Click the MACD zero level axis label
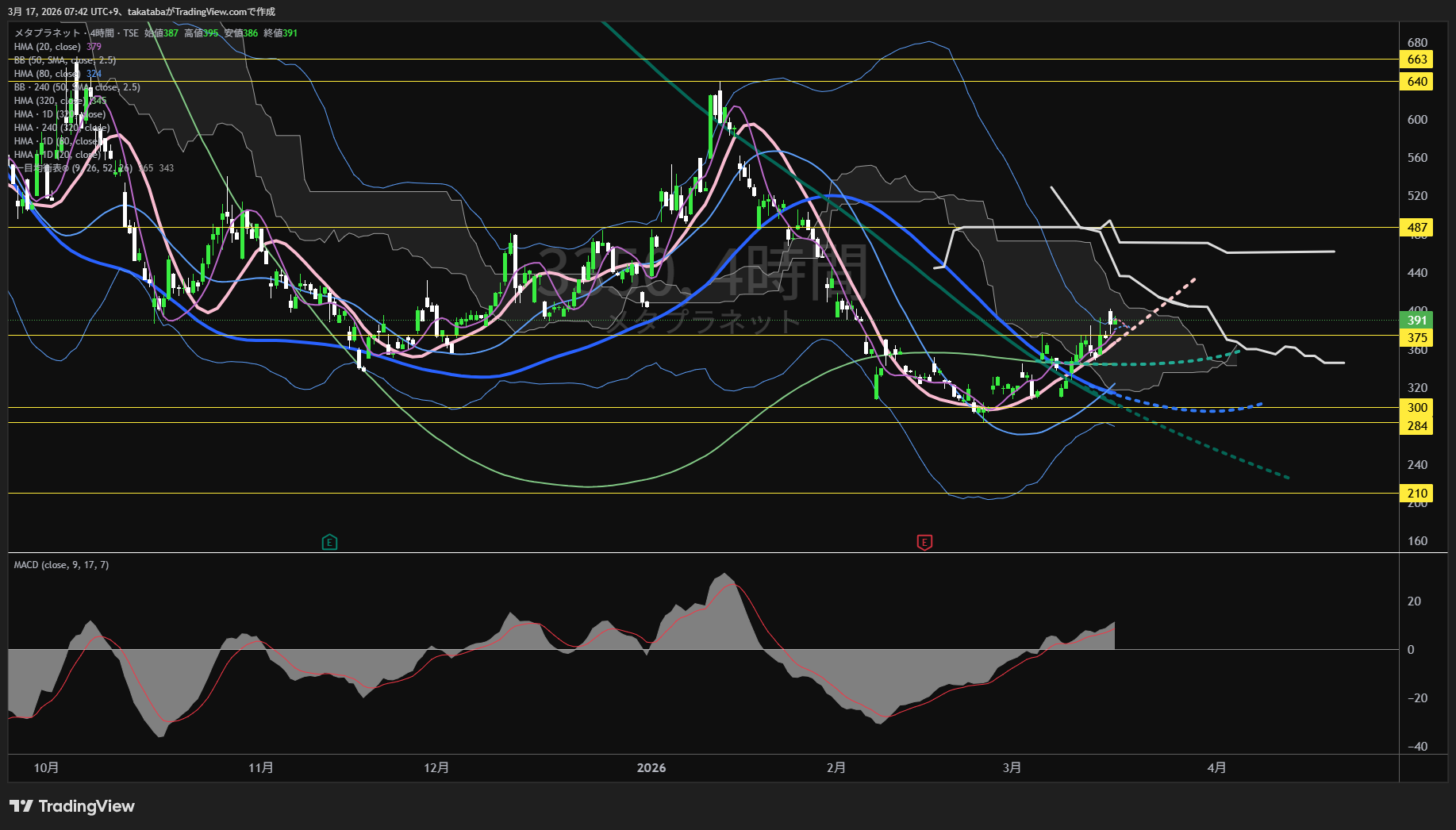Image resolution: width=1456 pixels, height=830 pixels. tap(1411, 650)
